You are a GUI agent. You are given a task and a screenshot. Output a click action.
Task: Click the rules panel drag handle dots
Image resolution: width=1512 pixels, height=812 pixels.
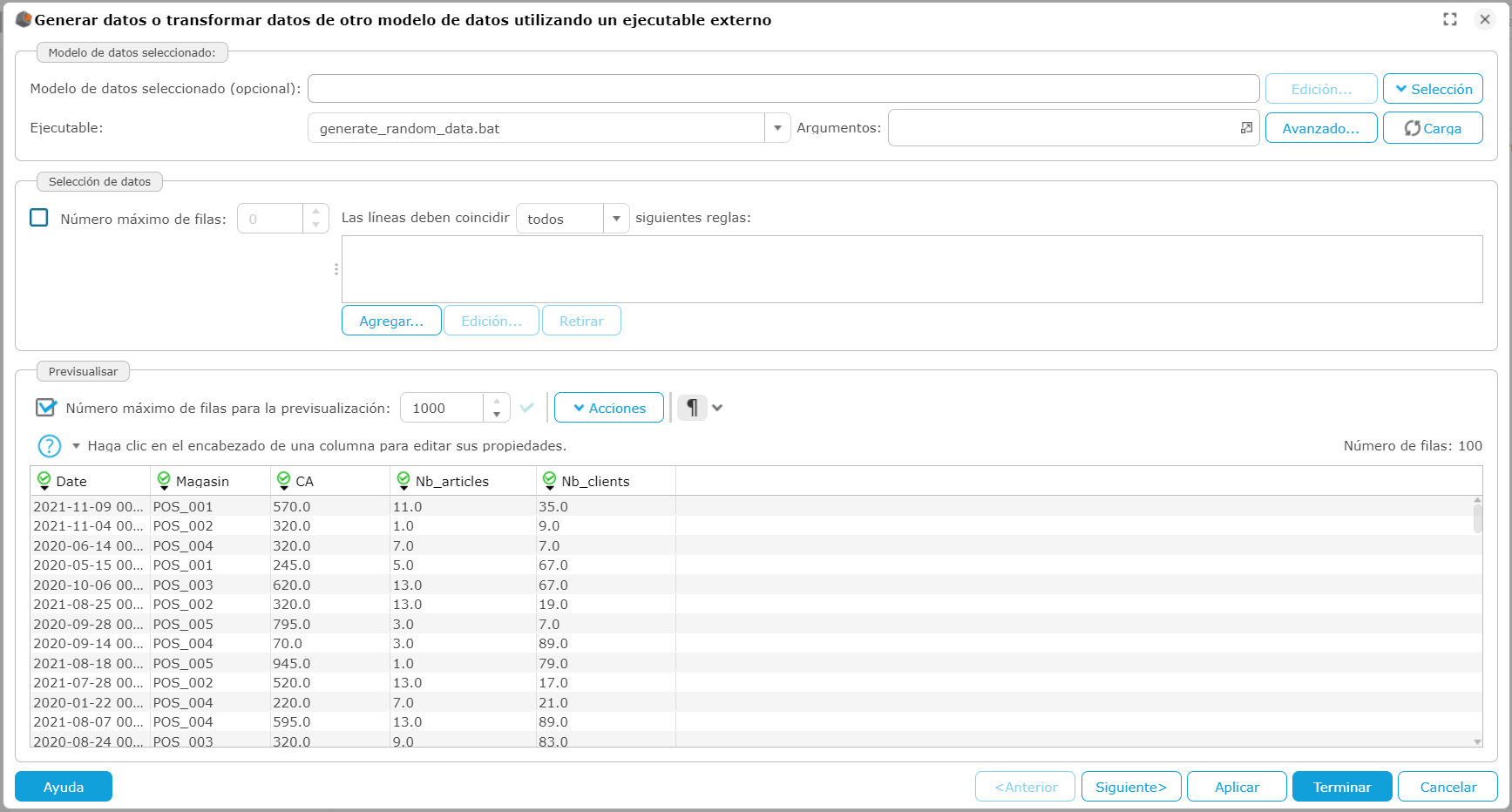click(x=336, y=269)
